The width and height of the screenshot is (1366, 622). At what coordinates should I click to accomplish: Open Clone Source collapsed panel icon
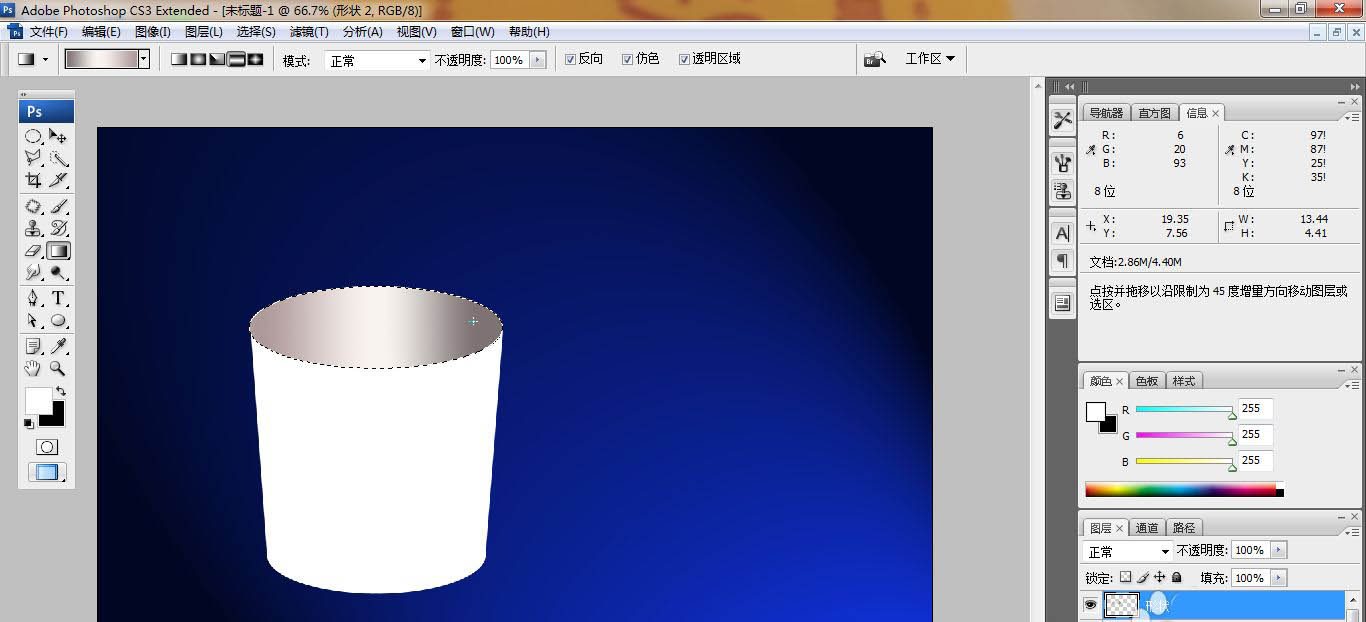coord(1062,190)
